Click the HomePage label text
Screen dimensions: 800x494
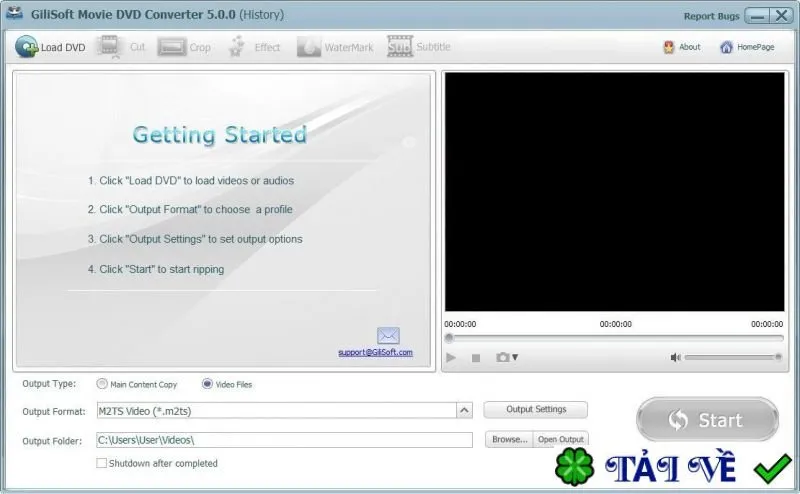(756, 47)
